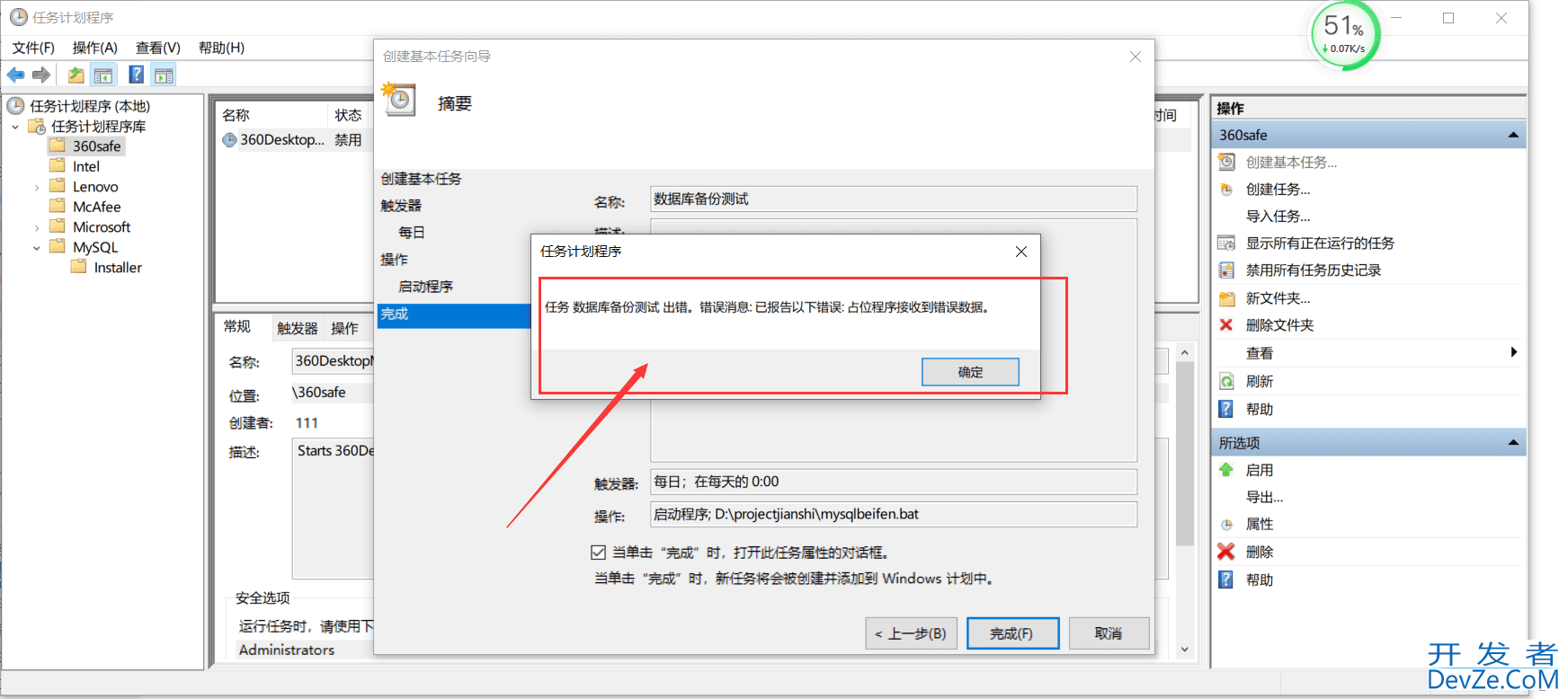This screenshot has height=699, width=1568.
Task: Click 导出... in Actions pane
Action: [1264, 497]
